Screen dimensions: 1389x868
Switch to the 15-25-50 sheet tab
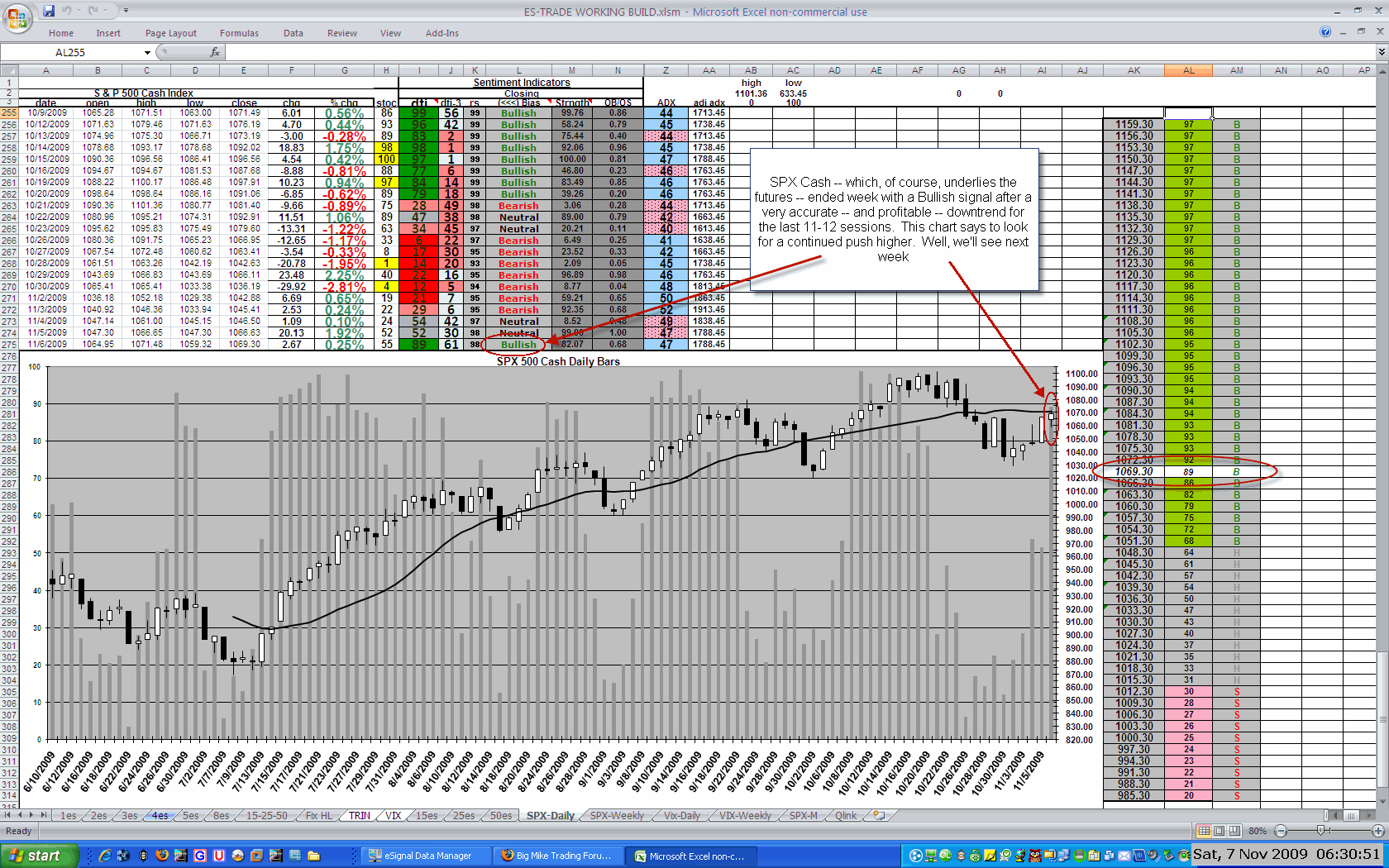[x=266, y=815]
